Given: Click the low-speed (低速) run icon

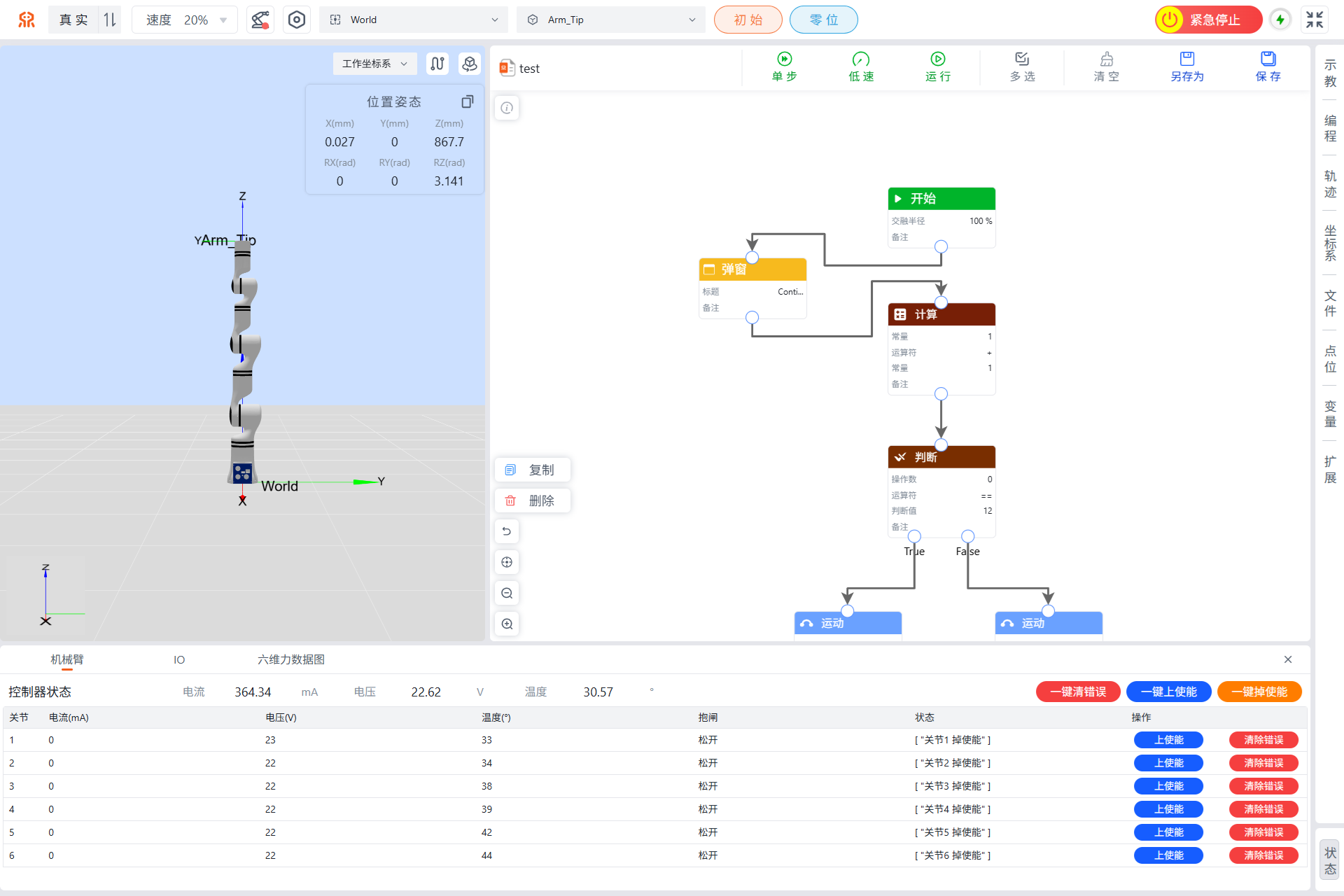Looking at the screenshot, I should point(860,59).
